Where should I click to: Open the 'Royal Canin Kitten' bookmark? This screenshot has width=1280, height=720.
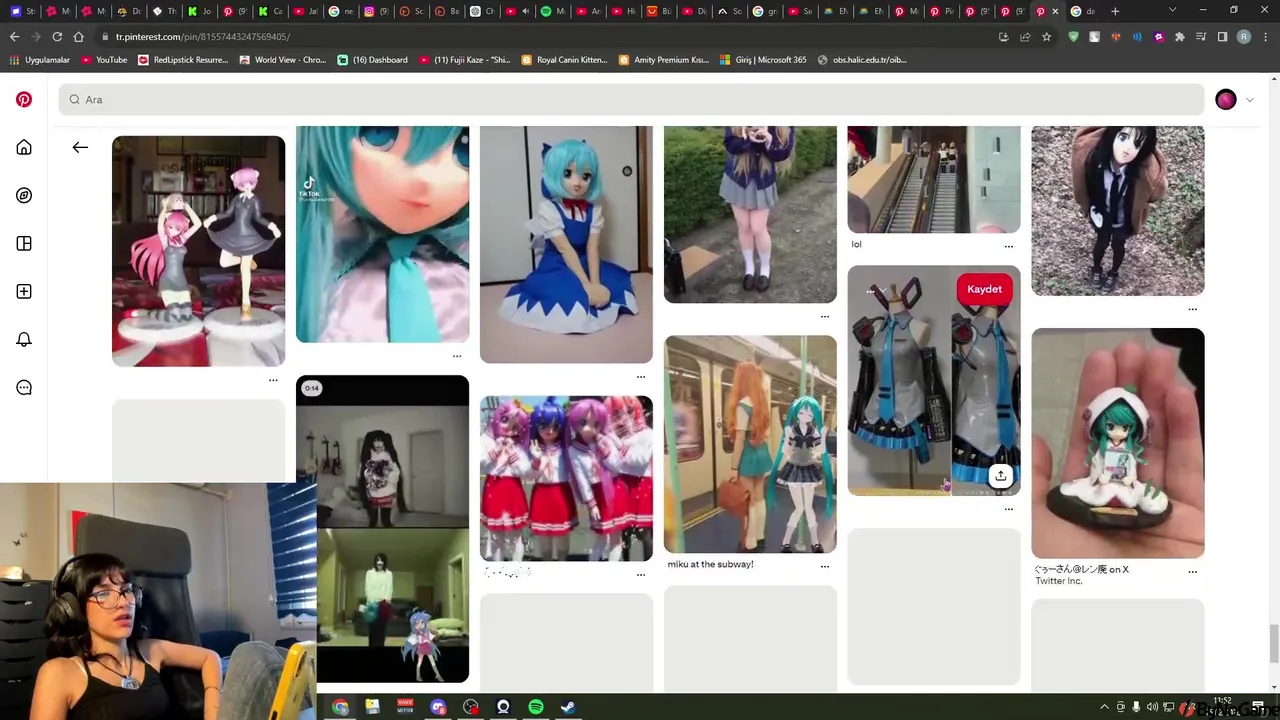(x=564, y=60)
